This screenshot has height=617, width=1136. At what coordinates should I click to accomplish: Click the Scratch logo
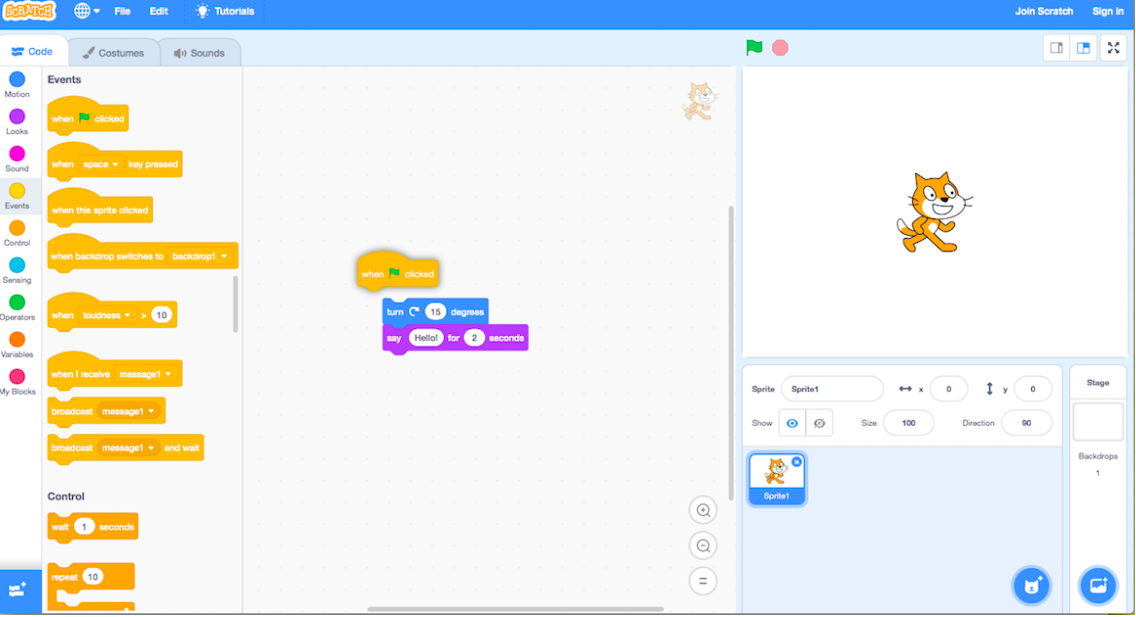pos(29,12)
